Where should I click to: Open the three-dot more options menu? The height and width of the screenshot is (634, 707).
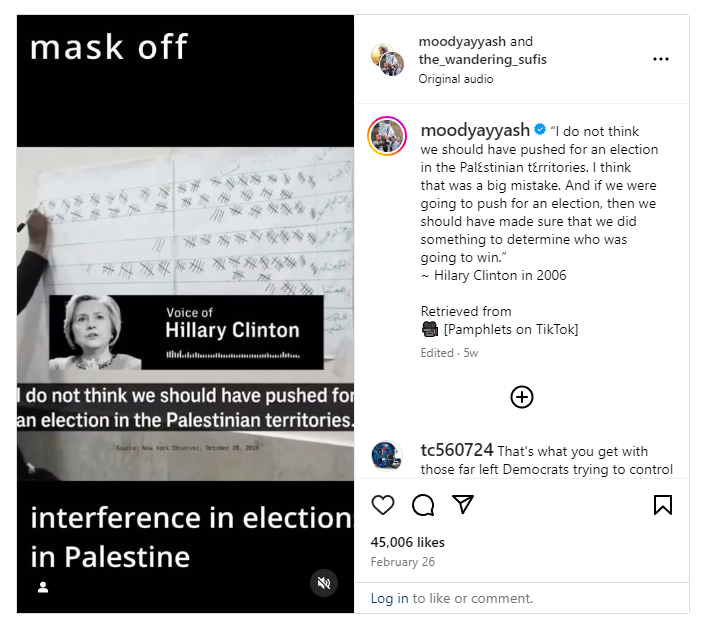point(661,59)
